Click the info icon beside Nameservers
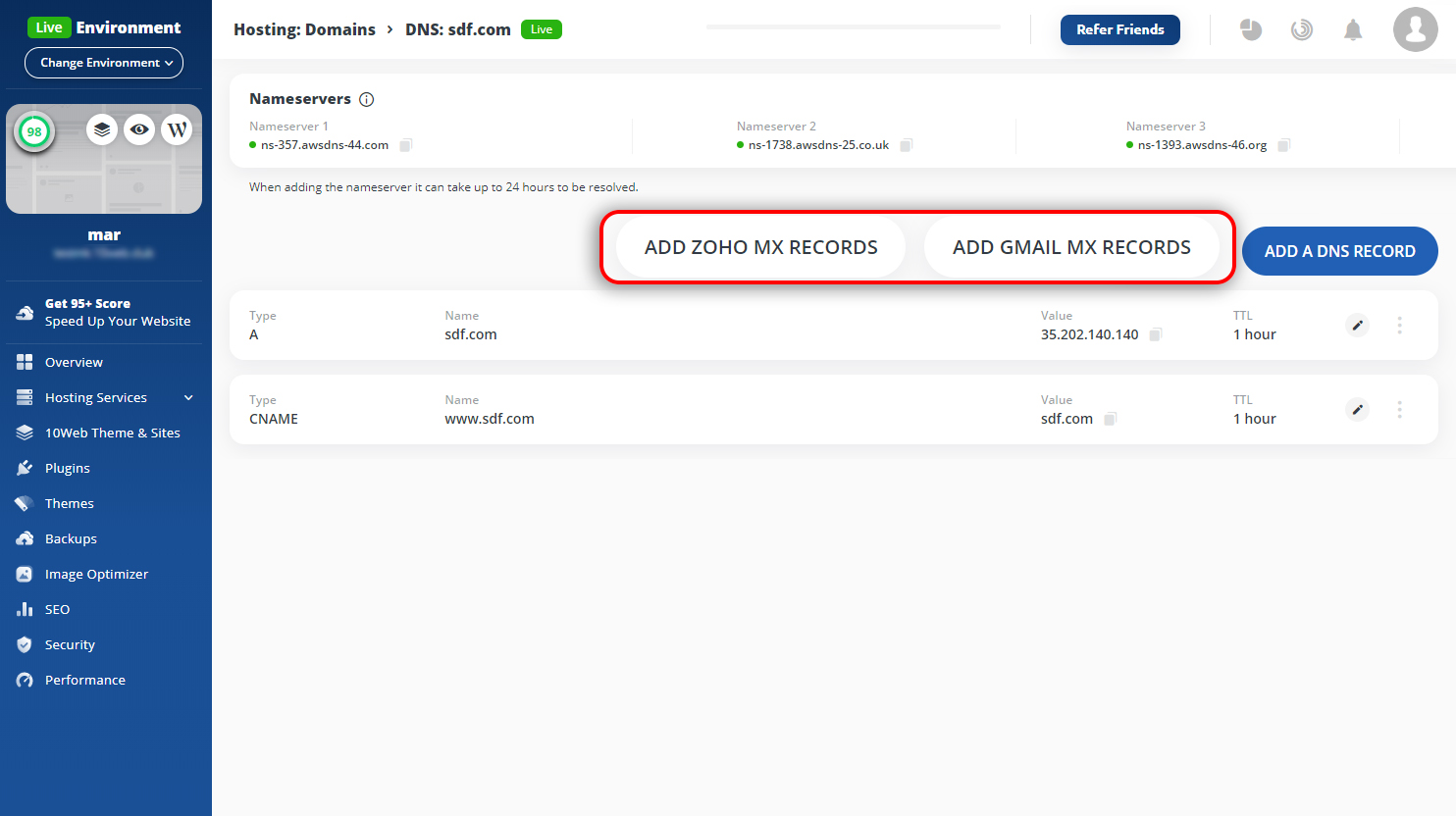Image resolution: width=1456 pixels, height=816 pixels. tap(367, 99)
